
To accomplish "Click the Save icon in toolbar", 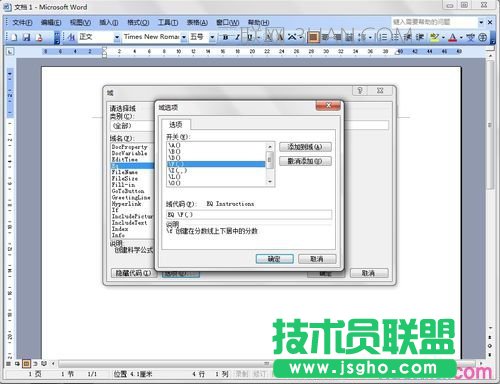I will point(26,37).
